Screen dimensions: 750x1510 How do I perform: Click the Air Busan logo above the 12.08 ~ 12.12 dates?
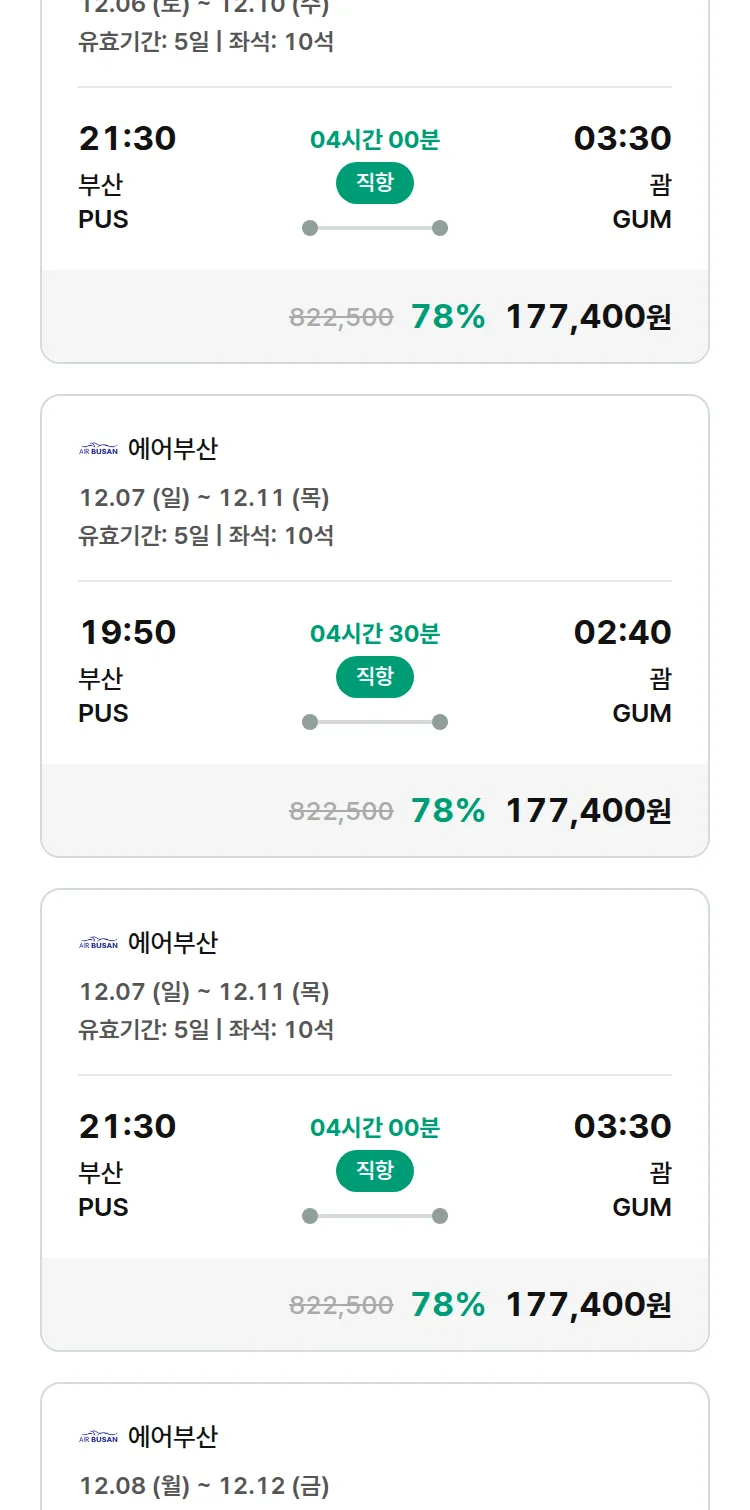click(x=98, y=1438)
